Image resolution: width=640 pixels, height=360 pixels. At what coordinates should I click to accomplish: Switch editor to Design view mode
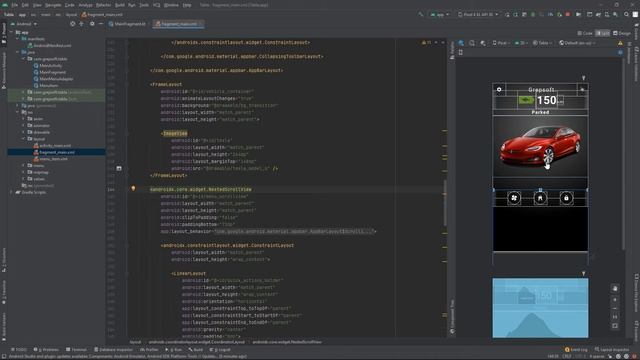622,33
